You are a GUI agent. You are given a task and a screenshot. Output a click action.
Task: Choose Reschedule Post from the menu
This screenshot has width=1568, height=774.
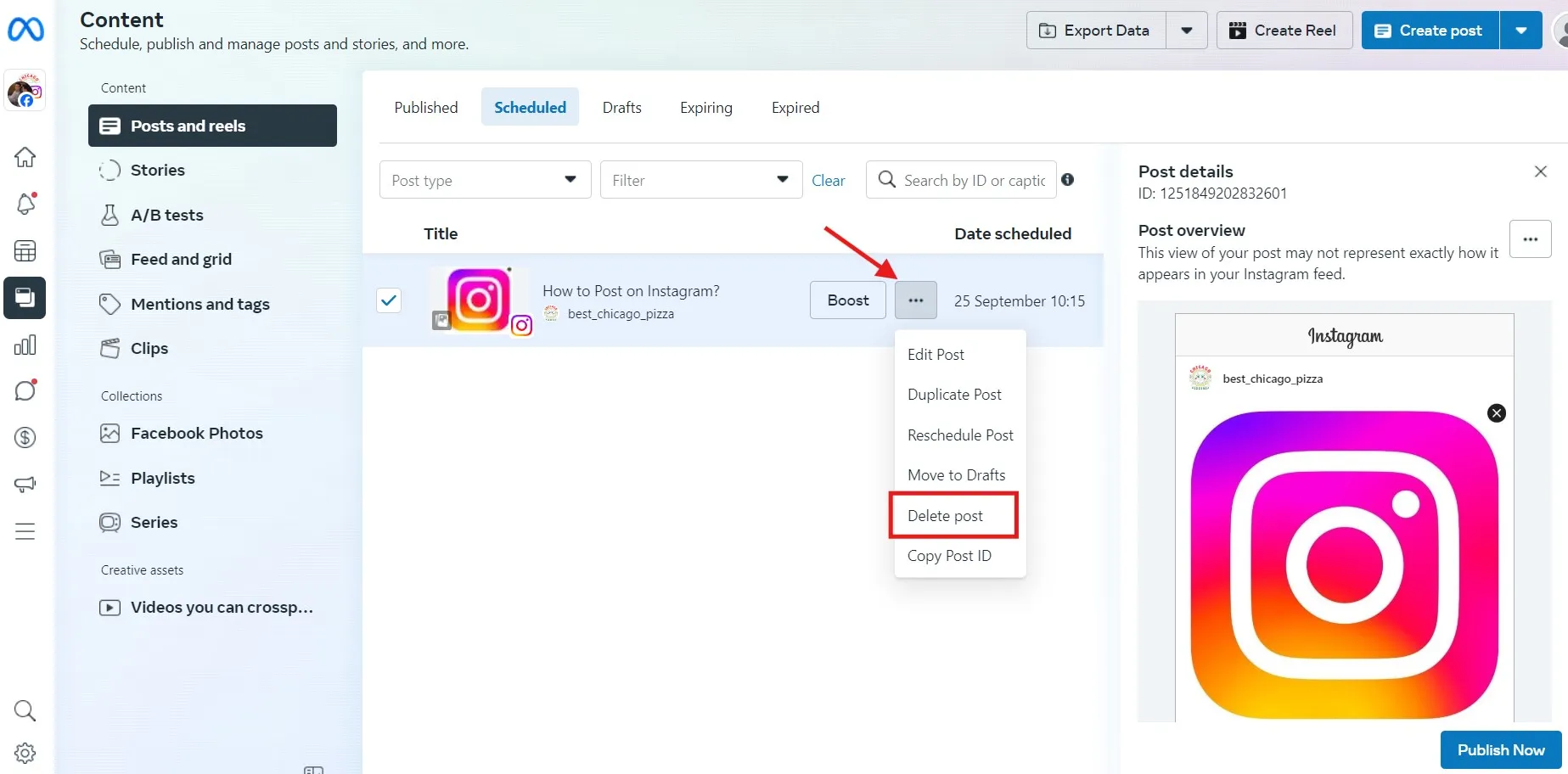point(960,435)
